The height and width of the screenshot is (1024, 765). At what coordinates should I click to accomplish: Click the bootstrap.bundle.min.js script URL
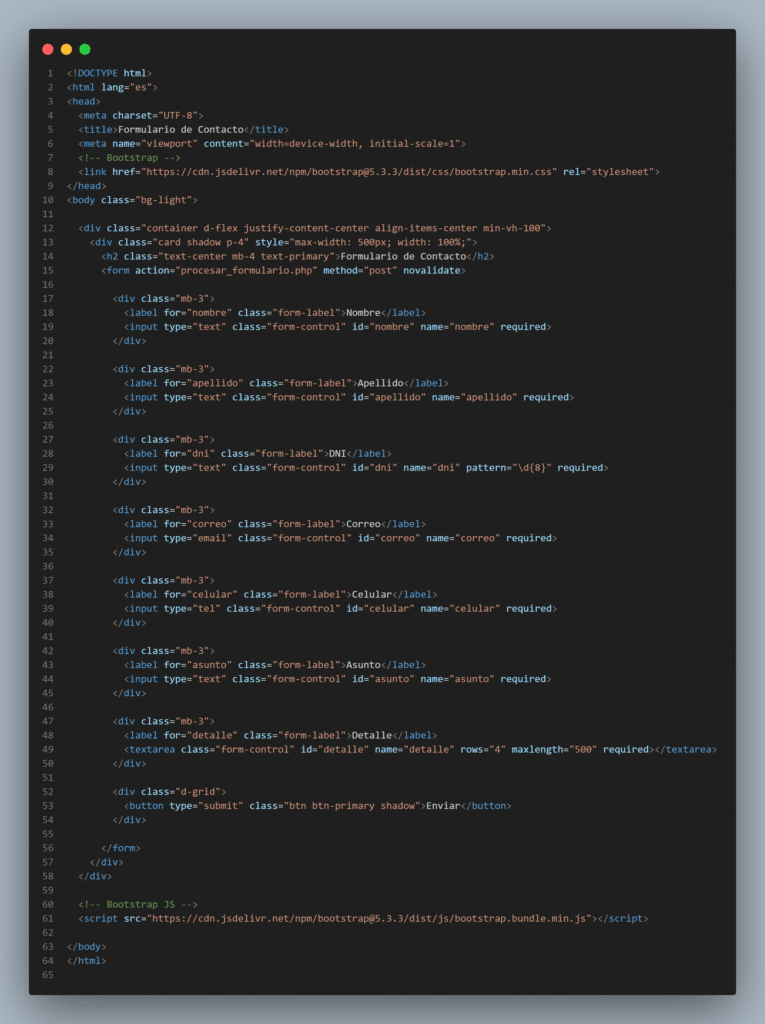369,919
